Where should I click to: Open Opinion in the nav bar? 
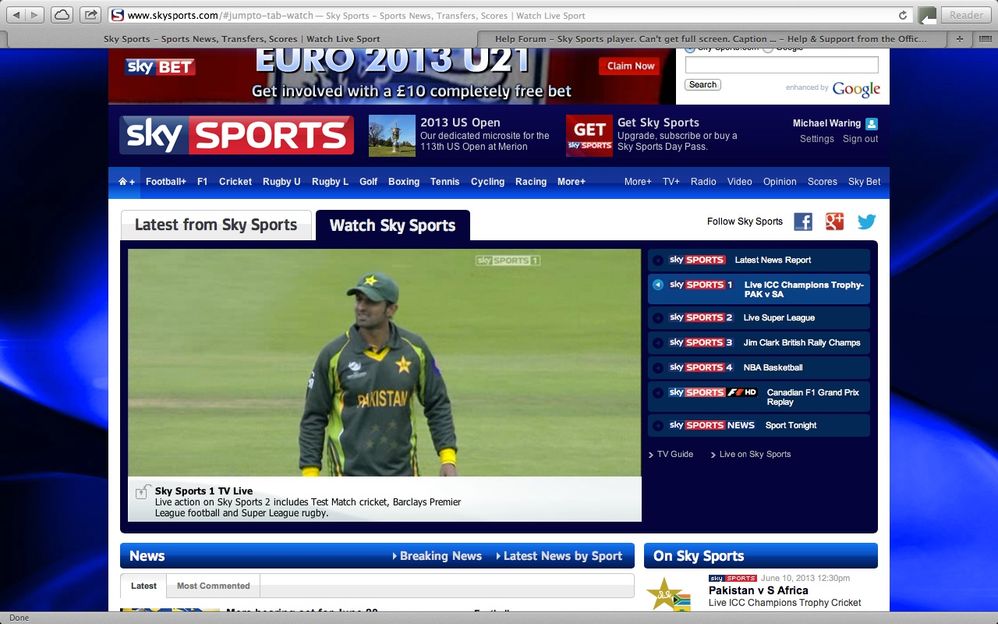click(x=780, y=181)
